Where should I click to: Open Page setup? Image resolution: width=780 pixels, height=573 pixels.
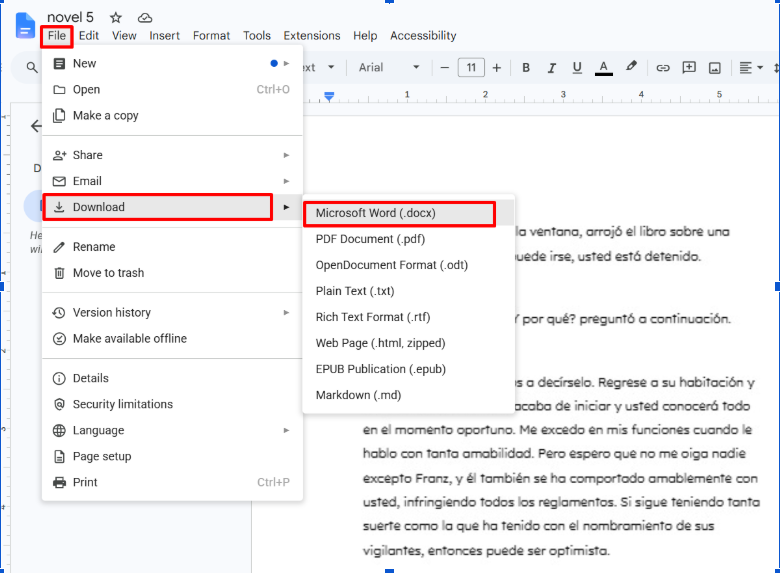tap(172, 456)
